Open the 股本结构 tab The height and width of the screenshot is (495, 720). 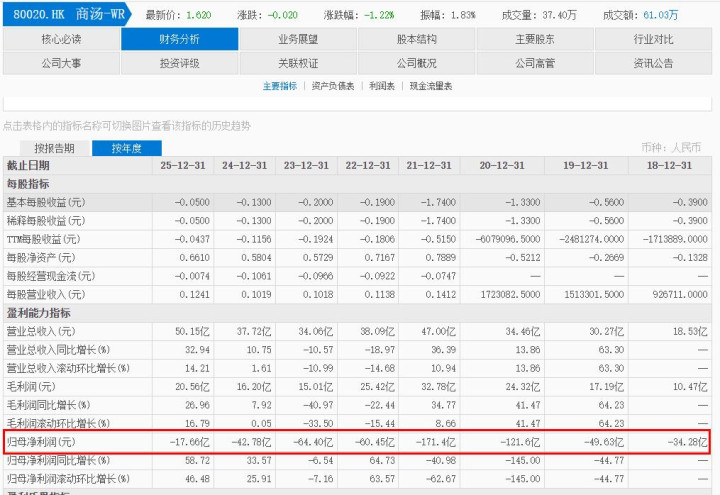pos(416,39)
